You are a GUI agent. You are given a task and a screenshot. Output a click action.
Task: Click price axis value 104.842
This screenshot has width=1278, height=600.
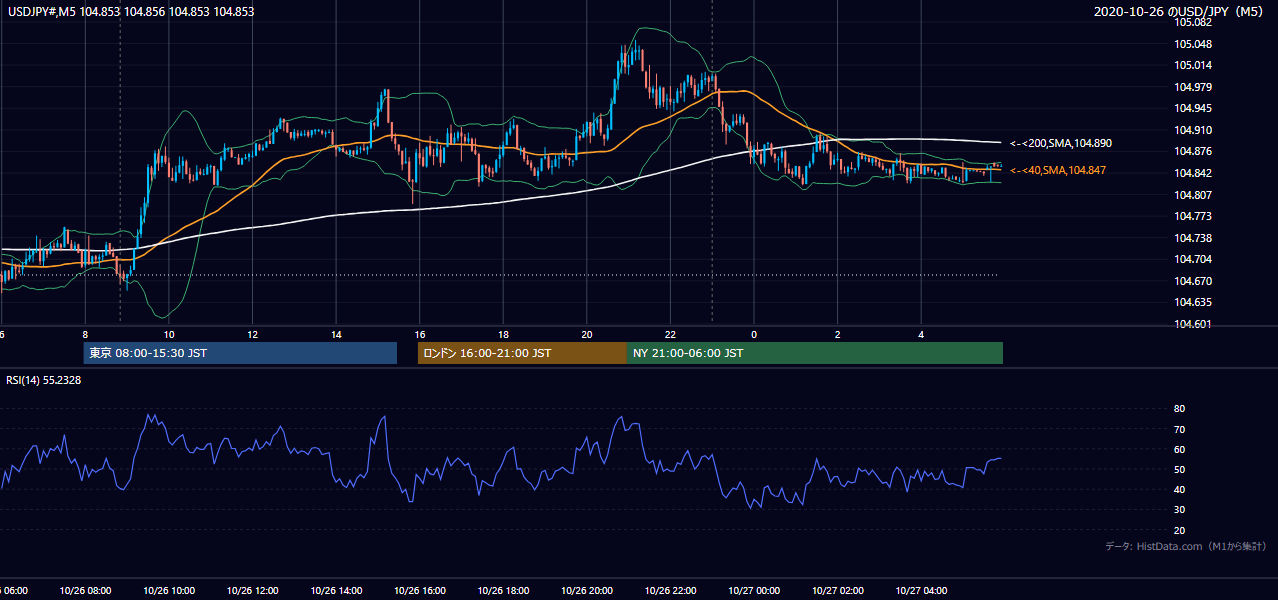click(1193, 173)
